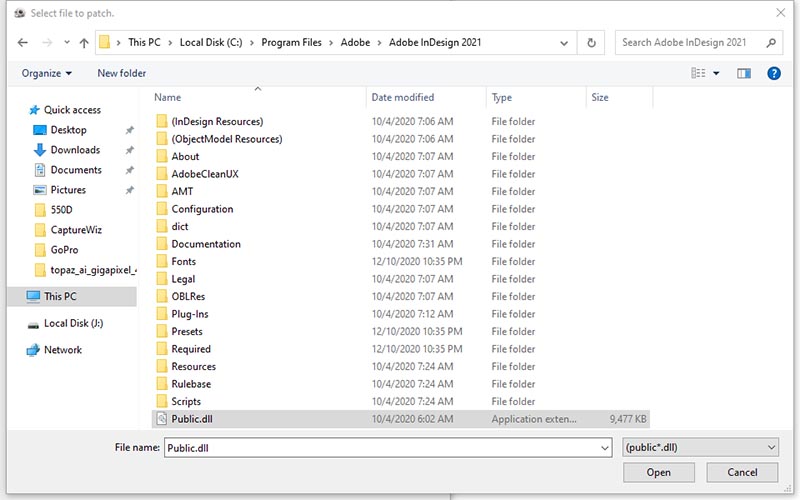Click the (InDesign Resources) folder icon
Viewport: 800px width, 500px height.
(162, 121)
